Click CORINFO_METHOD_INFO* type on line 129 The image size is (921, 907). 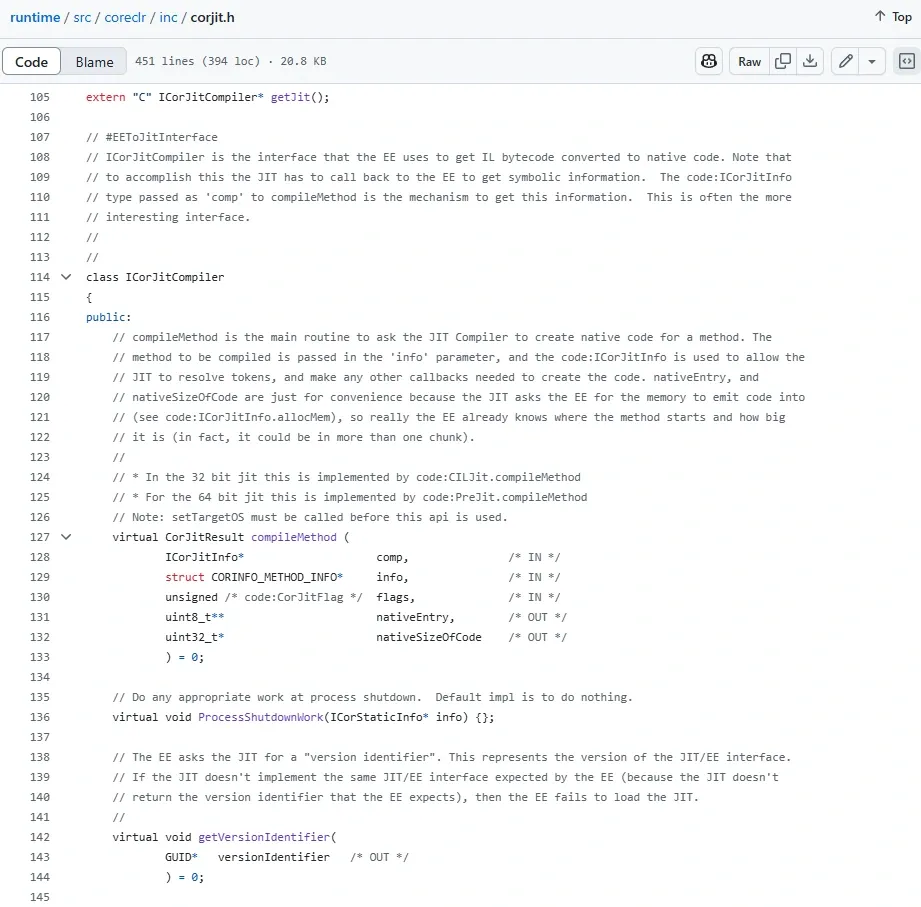coord(277,577)
